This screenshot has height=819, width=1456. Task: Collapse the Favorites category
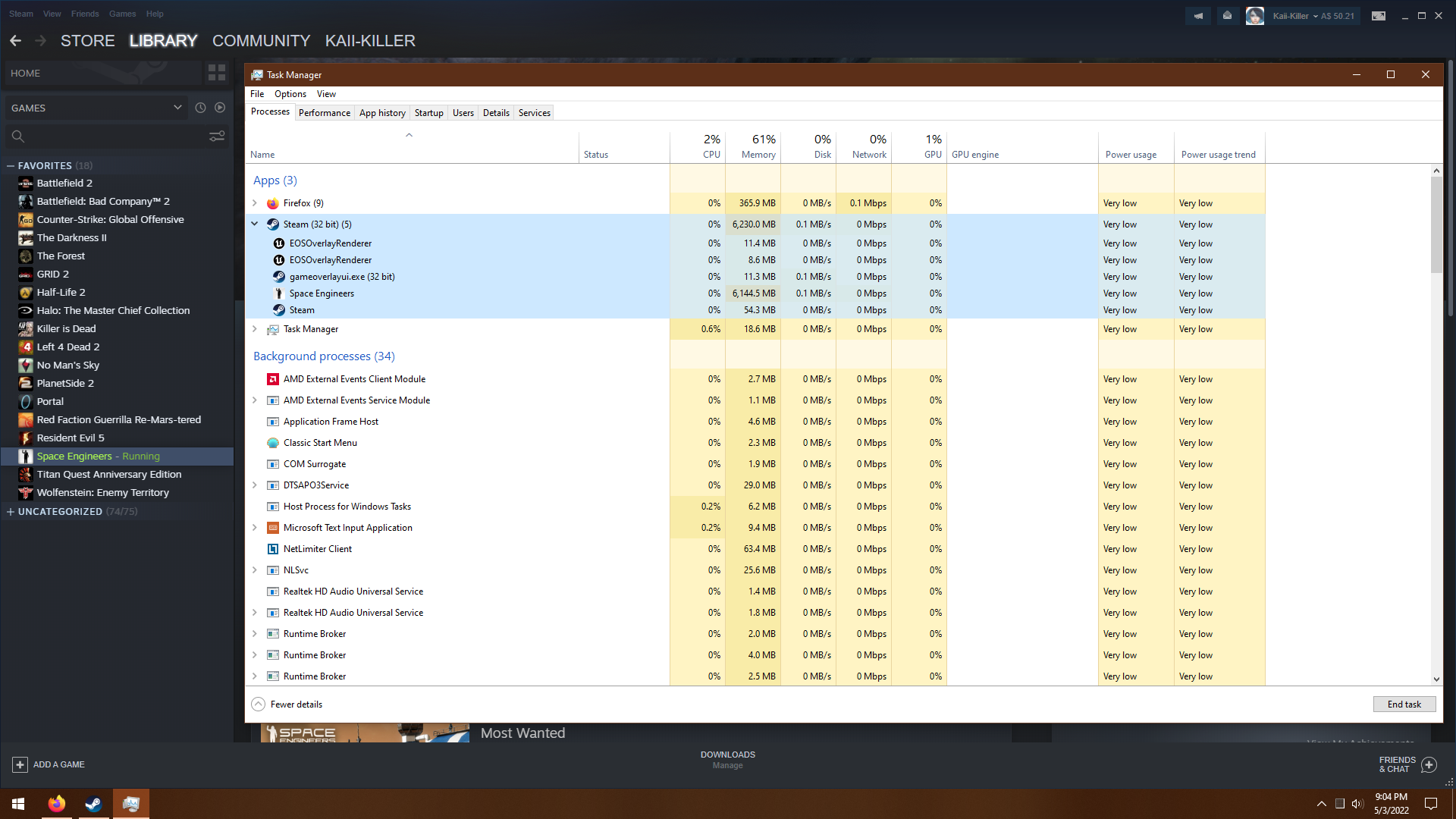coord(11,165)
